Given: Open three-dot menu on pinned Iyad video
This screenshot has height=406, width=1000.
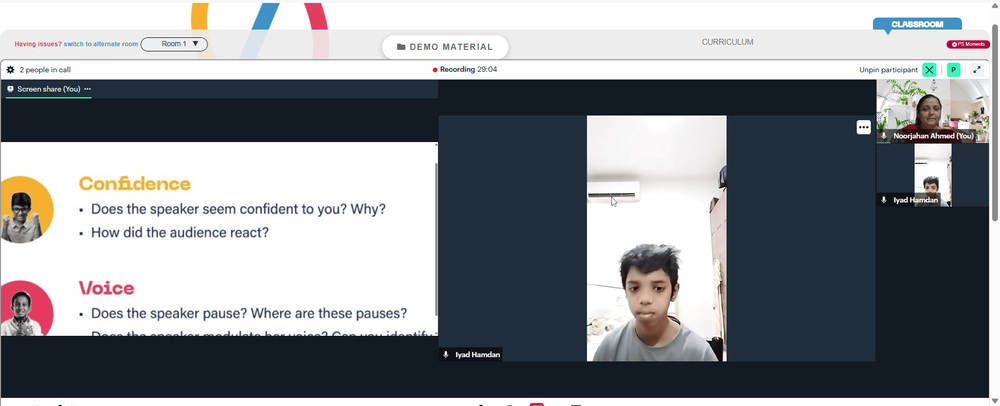Looking at the screenshot, I should click(x=864, y=127).
